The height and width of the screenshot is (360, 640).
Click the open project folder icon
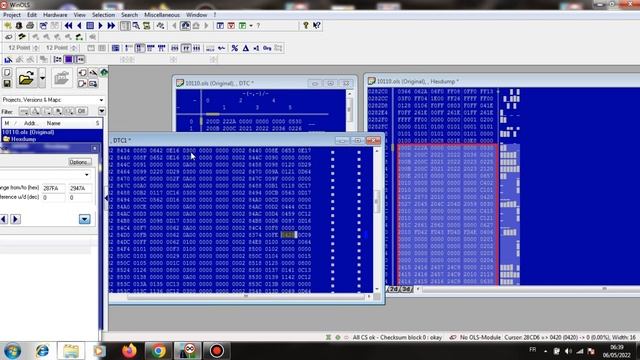pos(26,78)
